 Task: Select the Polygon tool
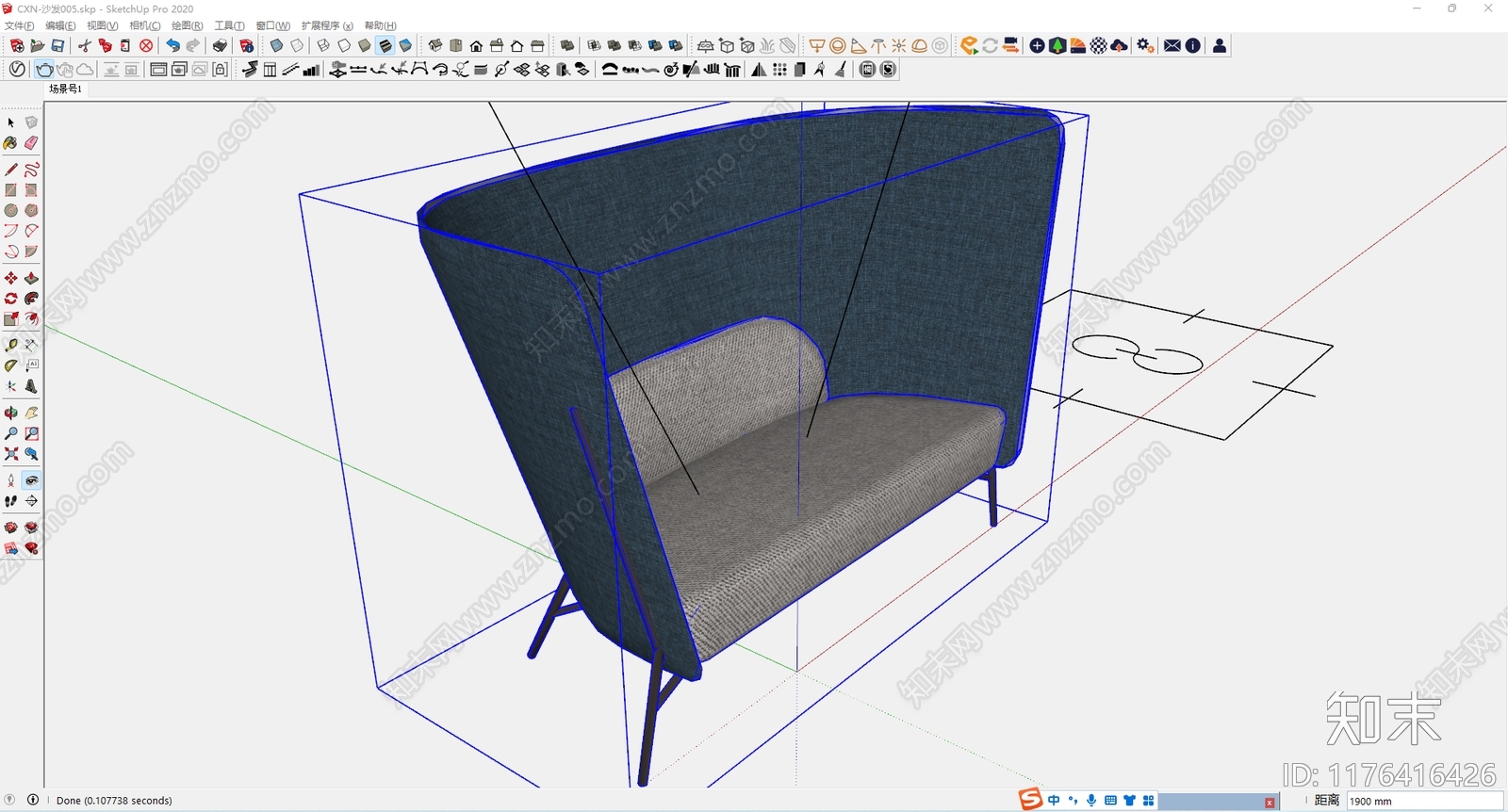coord(31,211)
